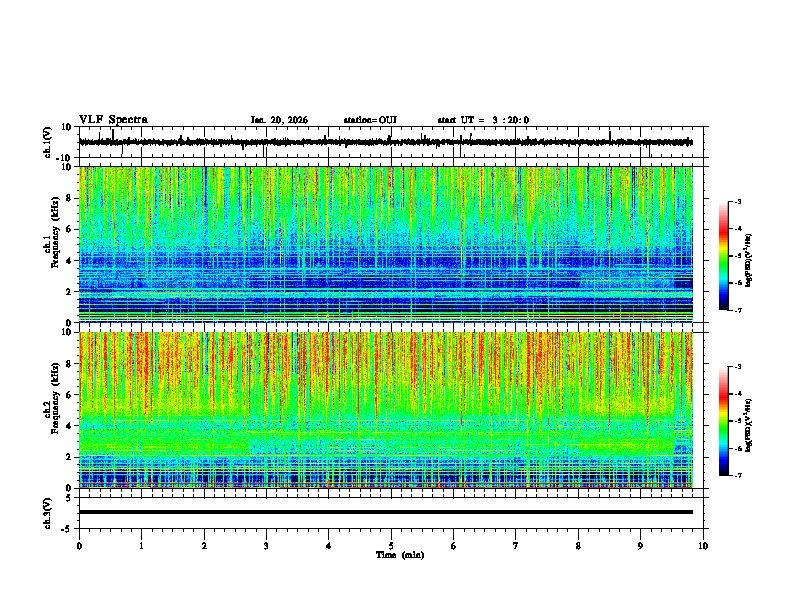Click the "Jan. 20, 2026" date label
792x612 pixels.
(279, 120)
